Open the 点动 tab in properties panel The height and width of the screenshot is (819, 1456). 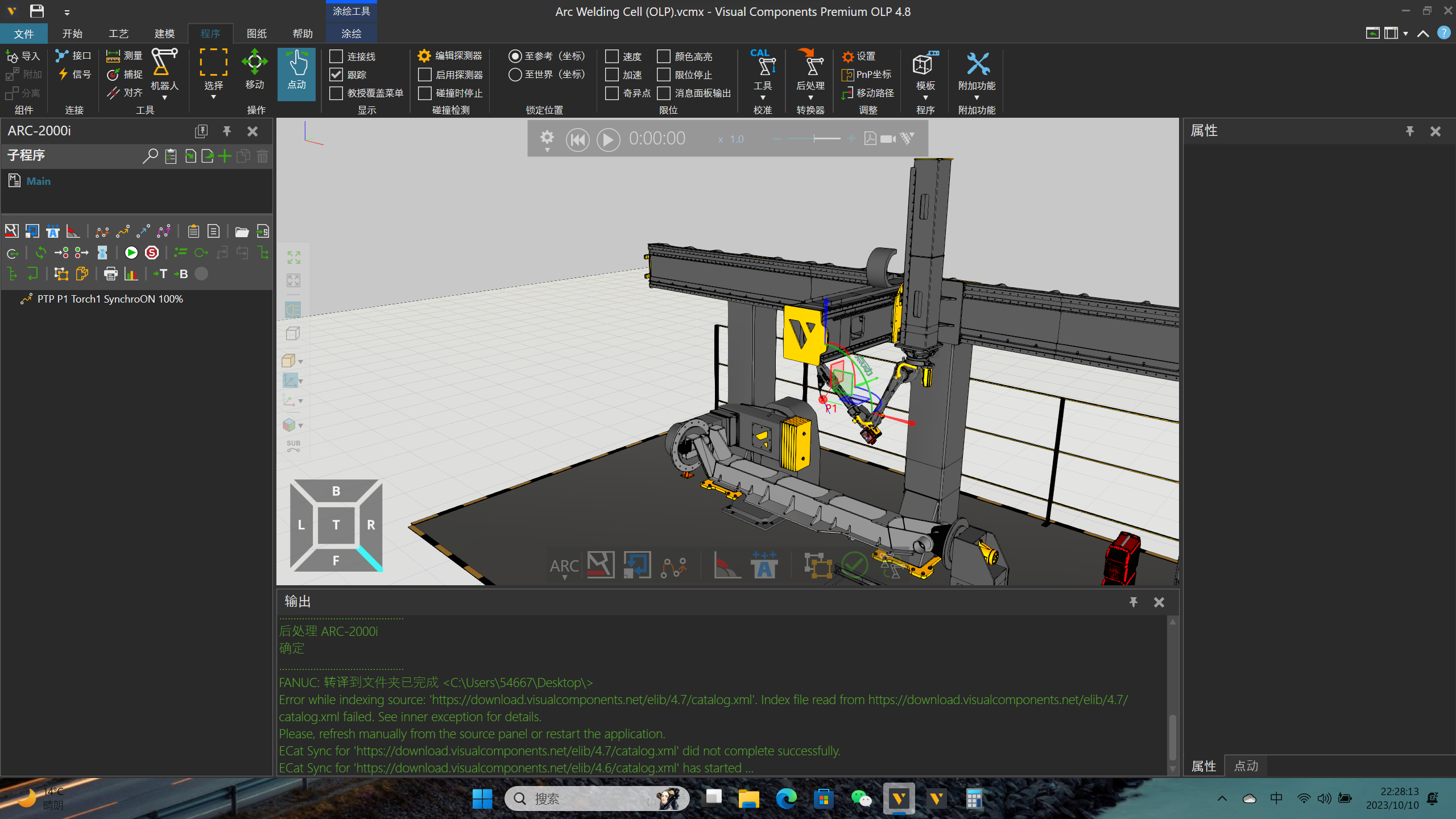[1246, 766]
